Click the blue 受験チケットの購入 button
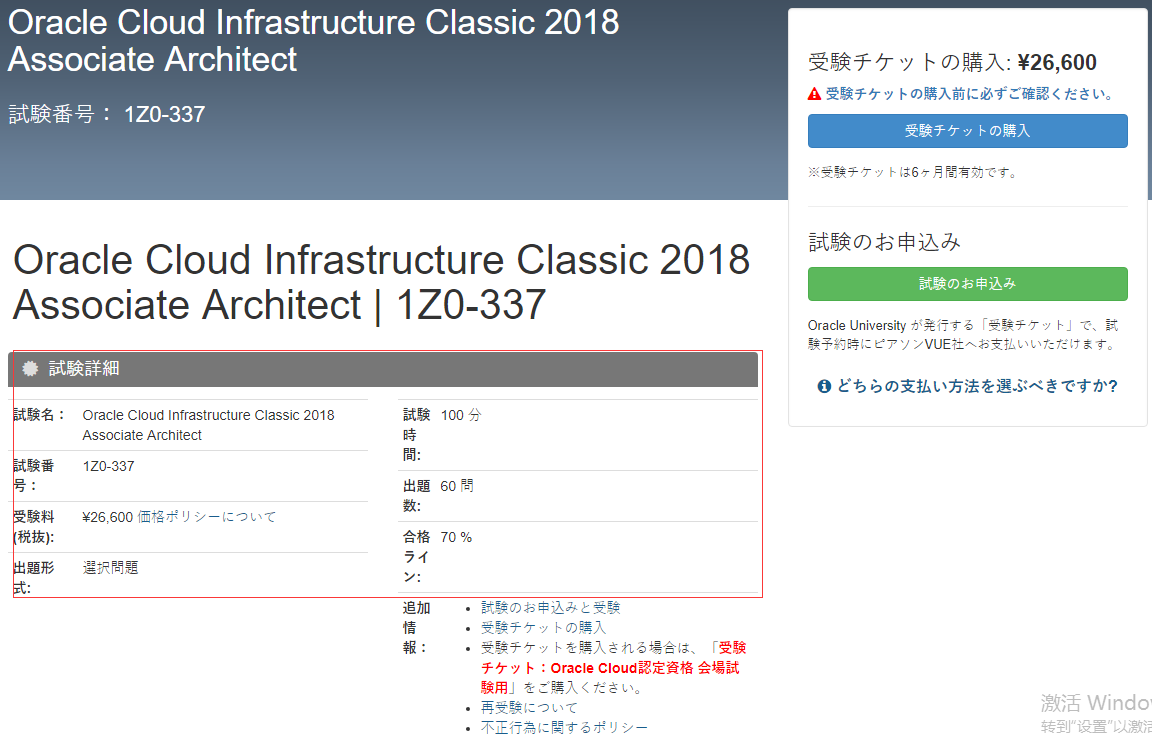 coord(968,131)
